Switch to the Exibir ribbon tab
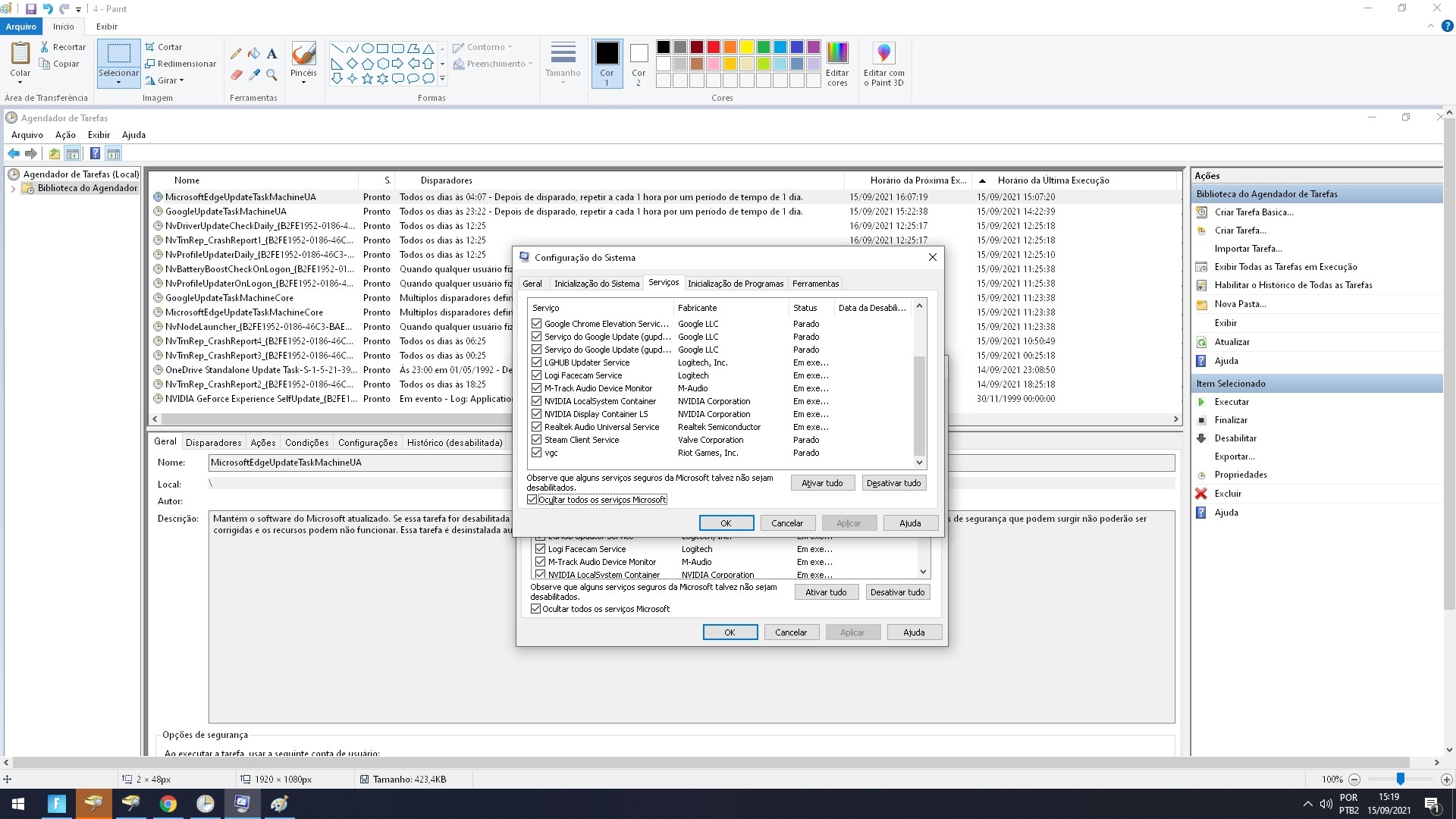This screenshot has width=1456, height=819. 107,27
